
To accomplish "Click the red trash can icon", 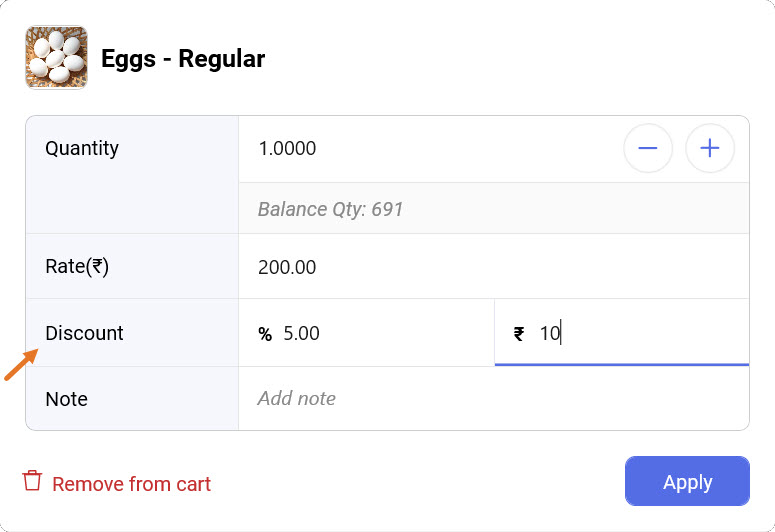I will (33, 481).
